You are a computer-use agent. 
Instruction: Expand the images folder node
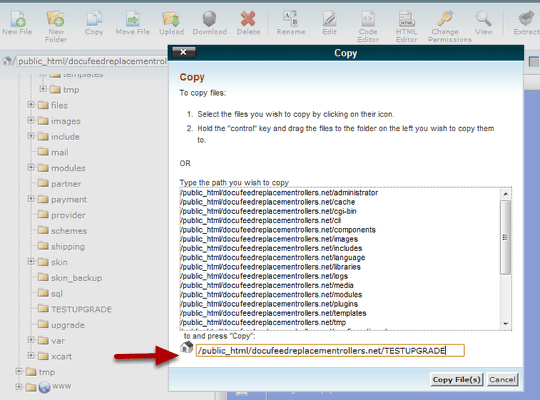point(31,120)
